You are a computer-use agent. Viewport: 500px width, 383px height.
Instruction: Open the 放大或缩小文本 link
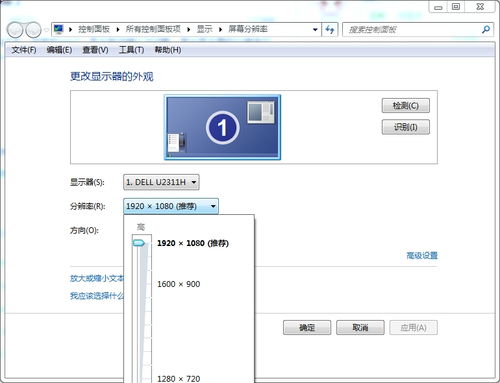tap(97, 278)
